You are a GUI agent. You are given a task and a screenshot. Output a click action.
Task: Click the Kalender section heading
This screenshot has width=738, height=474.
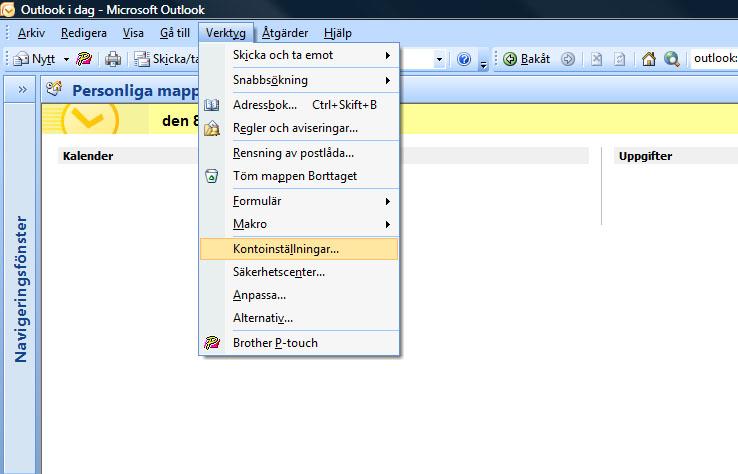pyautogui.click(x=88, y=156)
